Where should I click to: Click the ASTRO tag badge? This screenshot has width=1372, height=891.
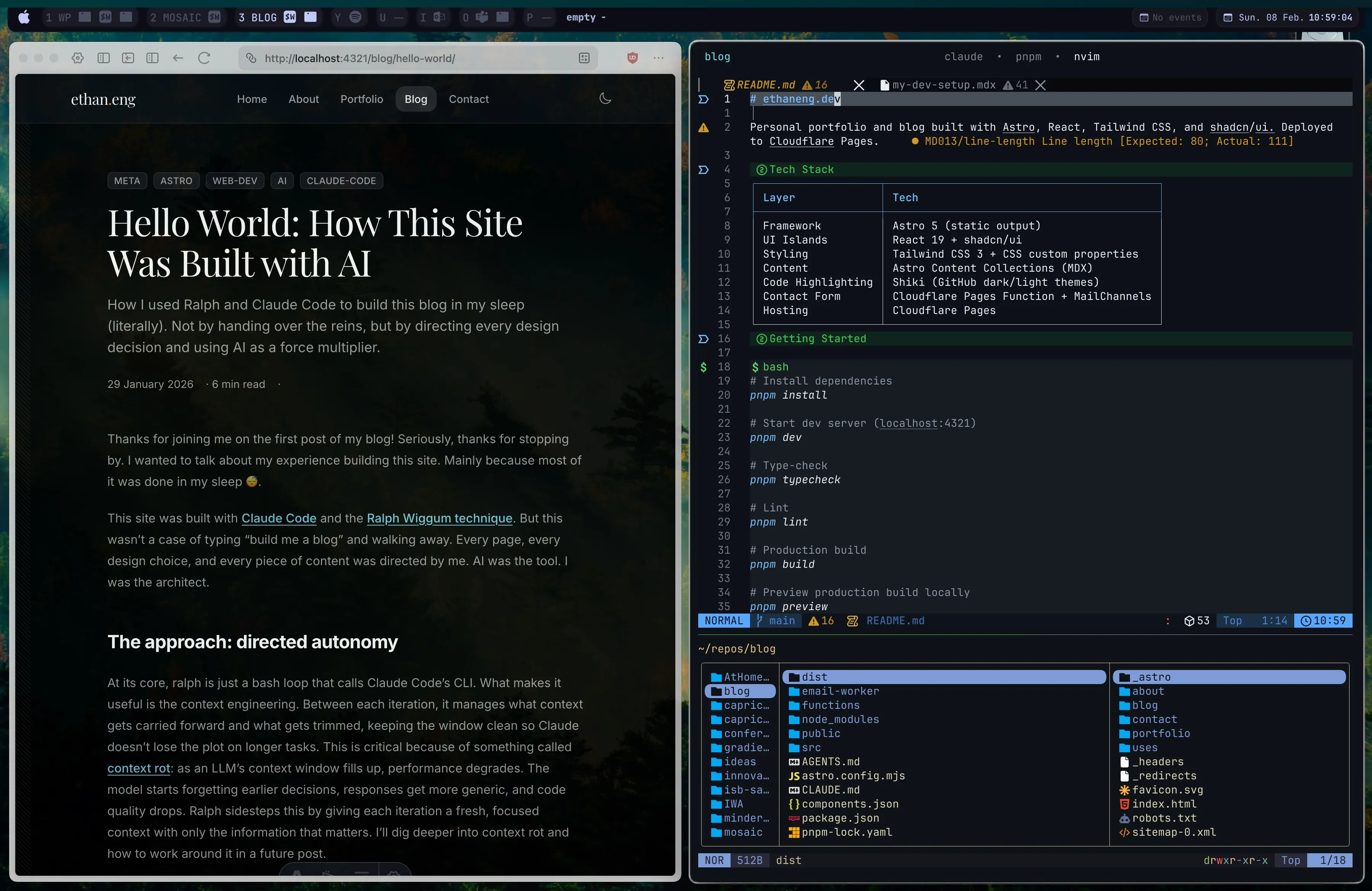point(176,181)
